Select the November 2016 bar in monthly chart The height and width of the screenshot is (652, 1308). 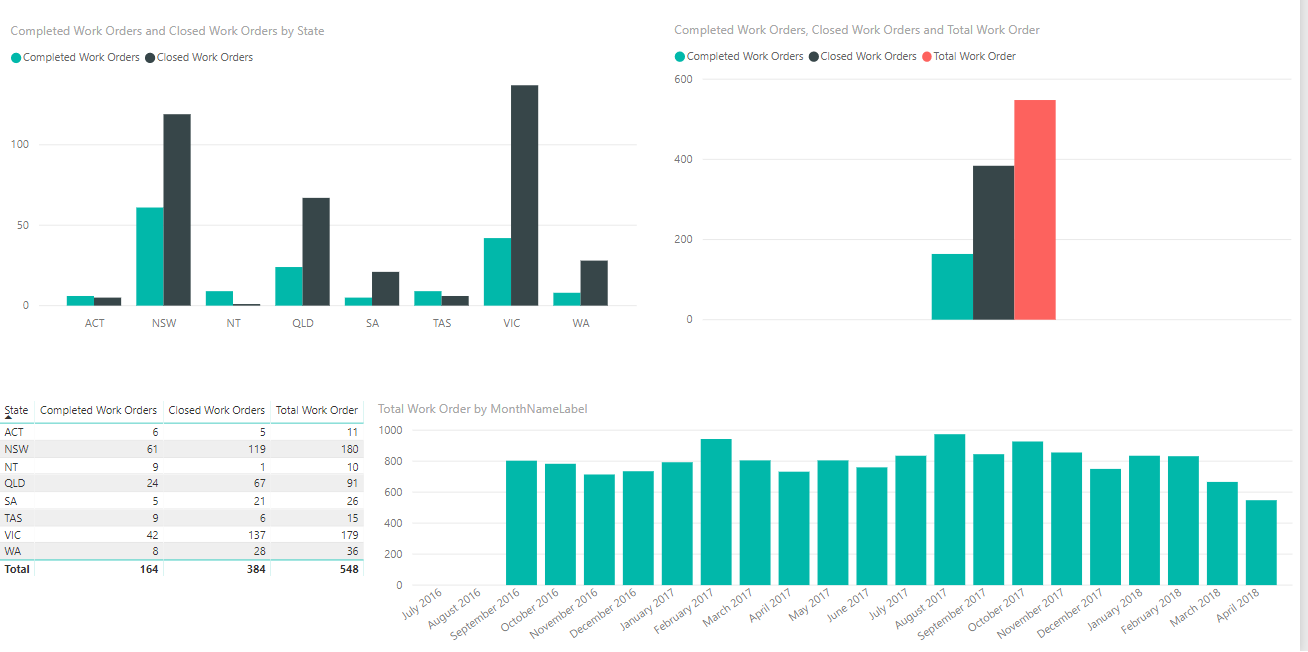click(600, 530)
